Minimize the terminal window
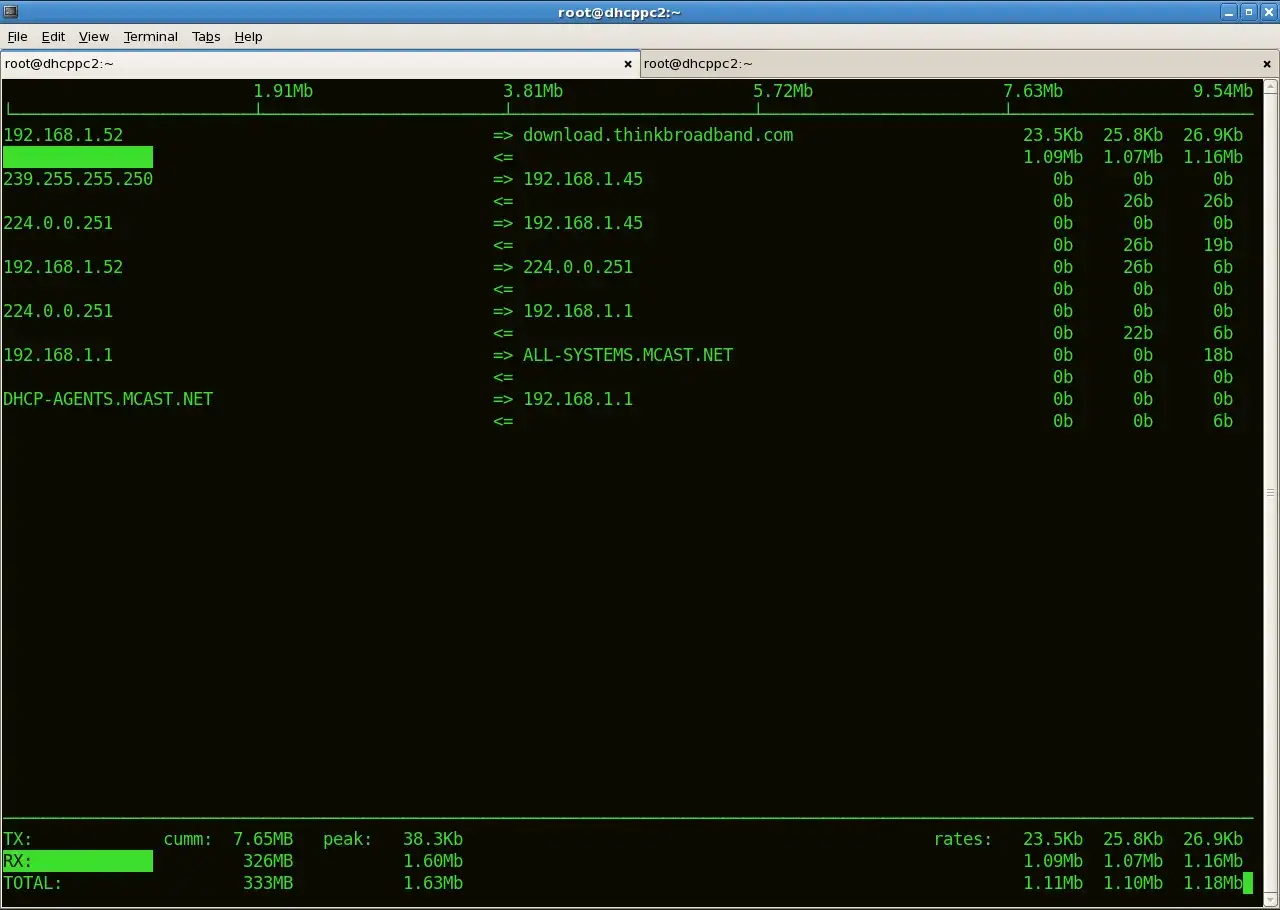The height and width of the screenshot is (910, 1280). 1229,12
